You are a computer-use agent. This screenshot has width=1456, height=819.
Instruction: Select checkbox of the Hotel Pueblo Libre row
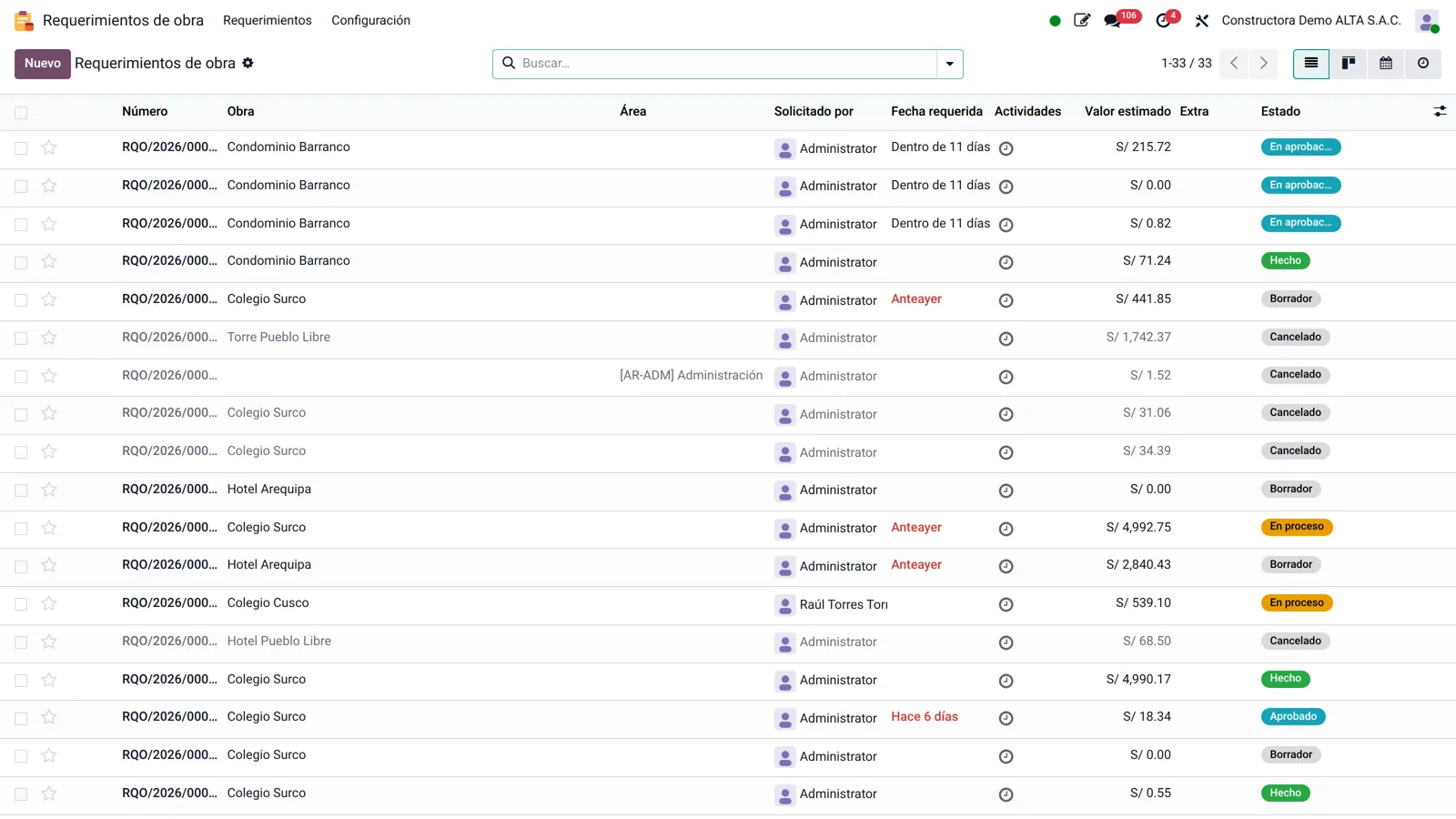(21, 642)
